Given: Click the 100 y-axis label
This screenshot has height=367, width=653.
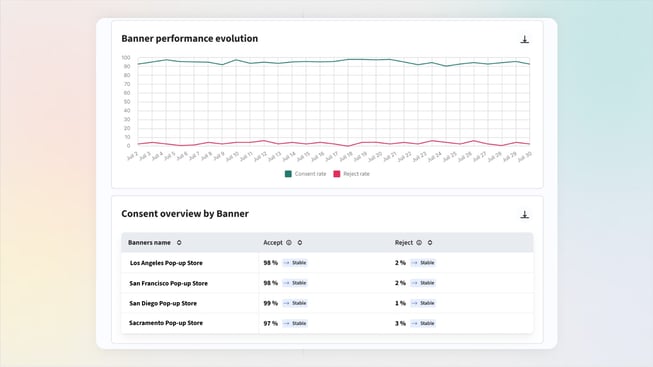Looking at the screenshot, I should coord(126,57).
